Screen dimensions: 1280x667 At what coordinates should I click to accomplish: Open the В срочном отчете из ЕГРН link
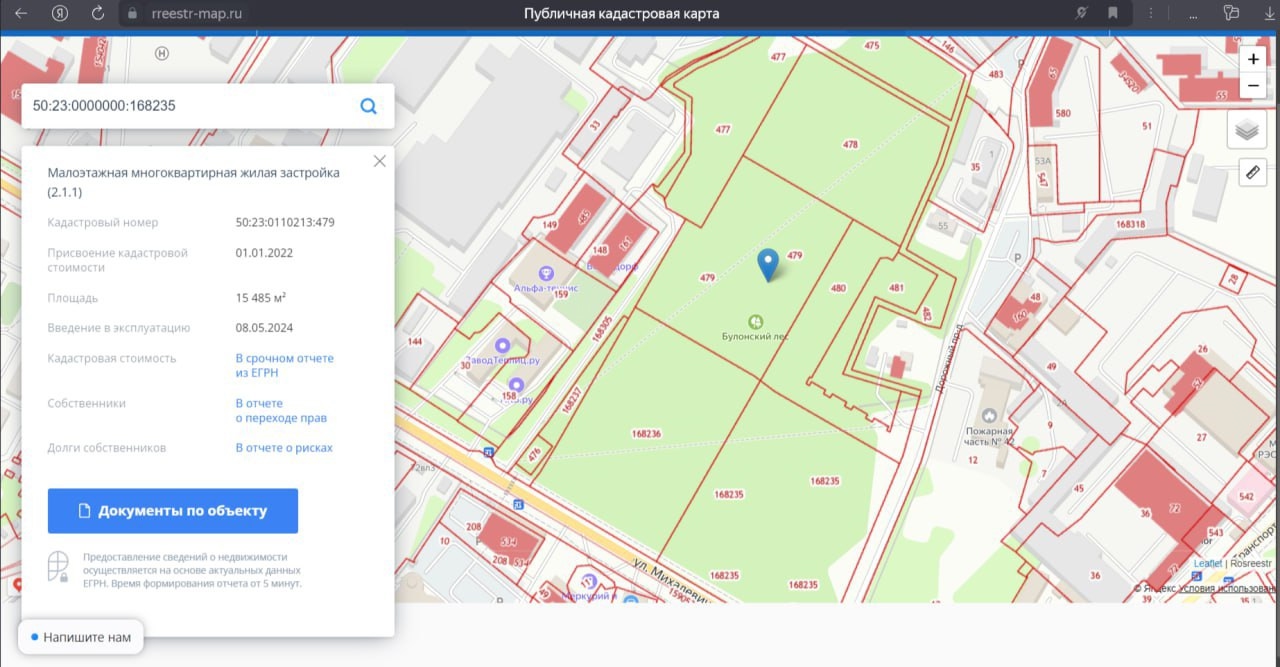(285, 365)
